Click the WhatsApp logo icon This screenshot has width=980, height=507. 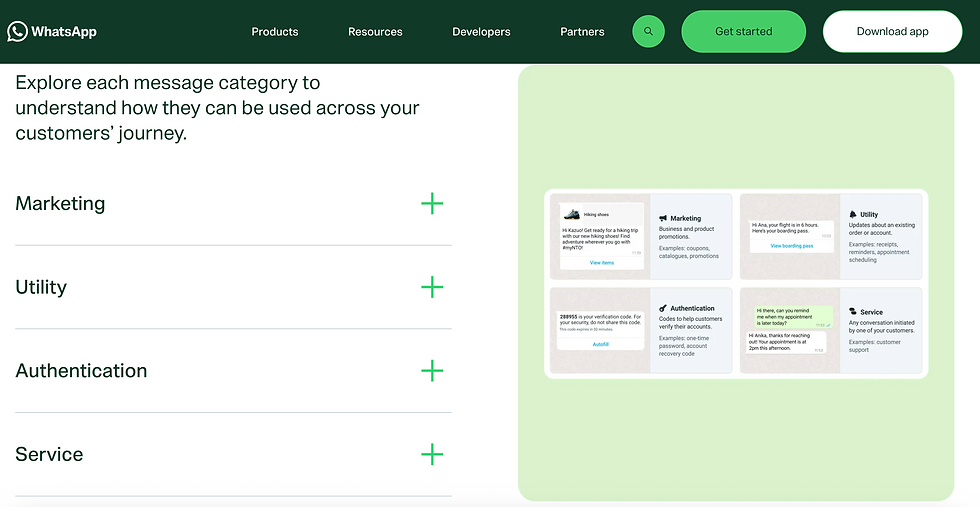[x=17, y=31]
